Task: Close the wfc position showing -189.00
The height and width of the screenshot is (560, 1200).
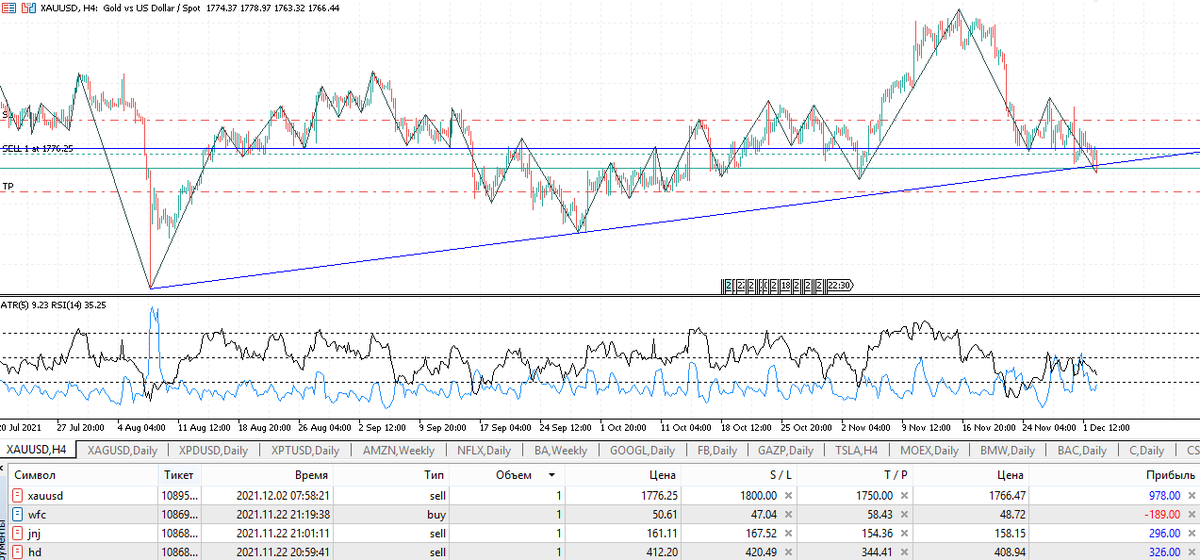Action: tap(1192, 514)
